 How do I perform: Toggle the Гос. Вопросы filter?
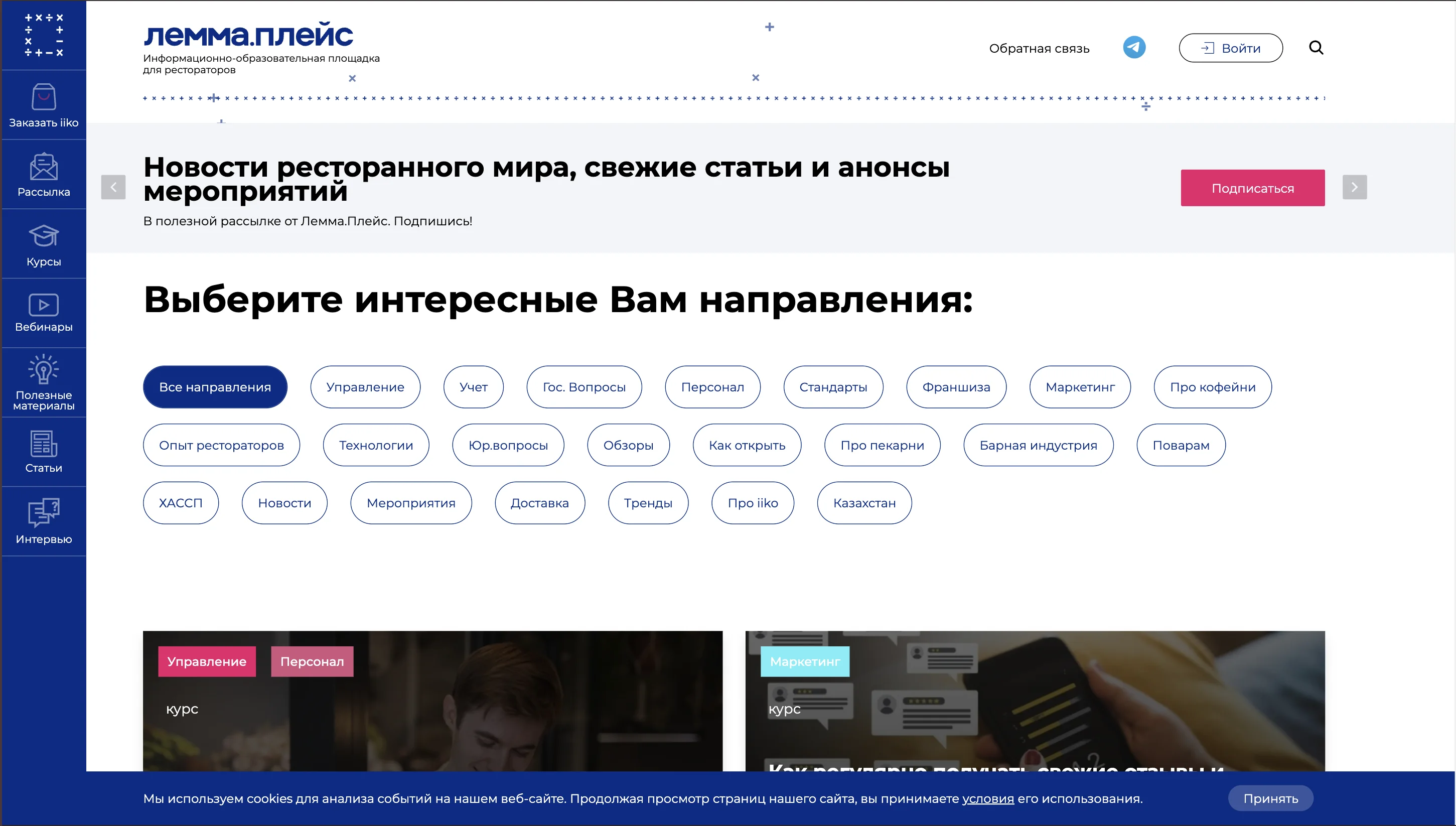(584, 387)
